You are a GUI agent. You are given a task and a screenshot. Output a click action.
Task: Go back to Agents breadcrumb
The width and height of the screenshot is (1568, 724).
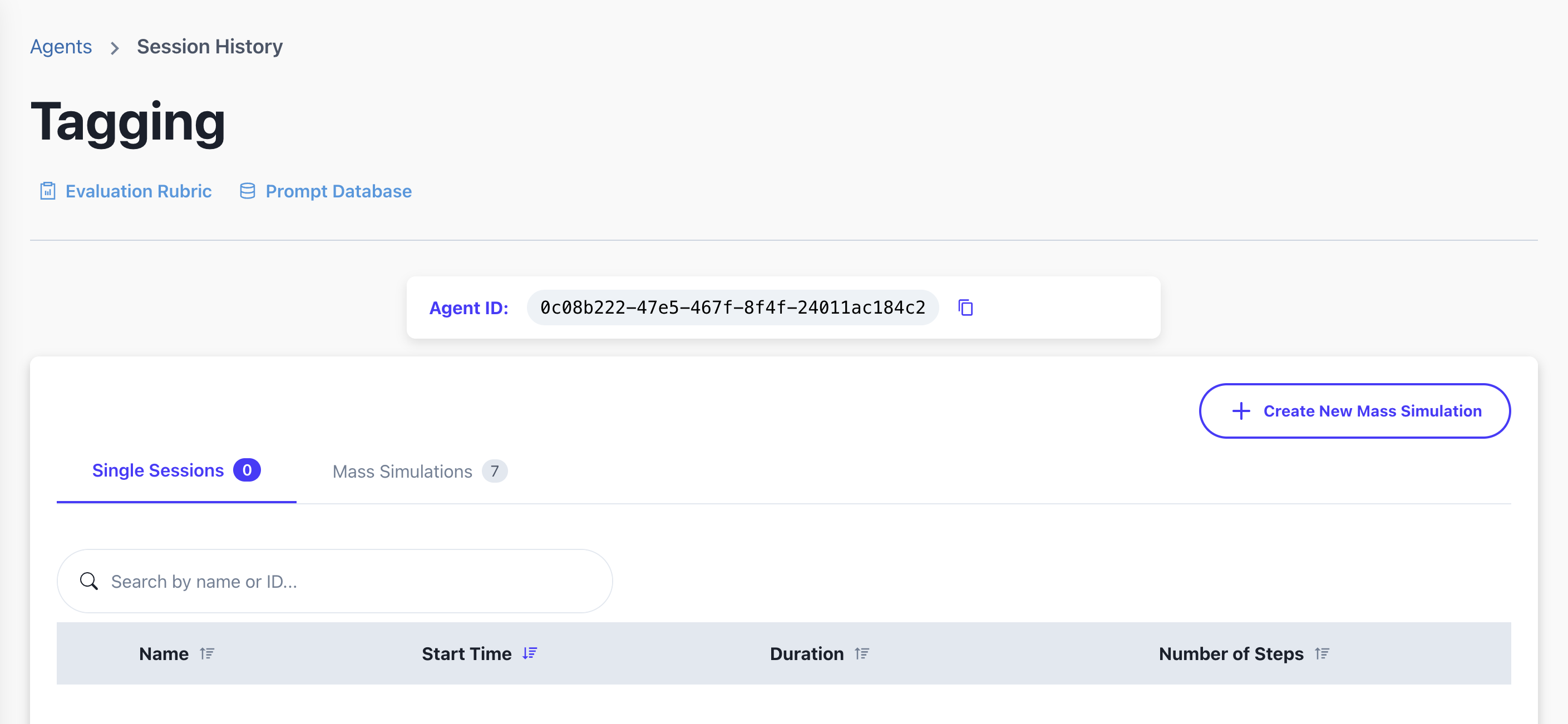coord(61,47)
